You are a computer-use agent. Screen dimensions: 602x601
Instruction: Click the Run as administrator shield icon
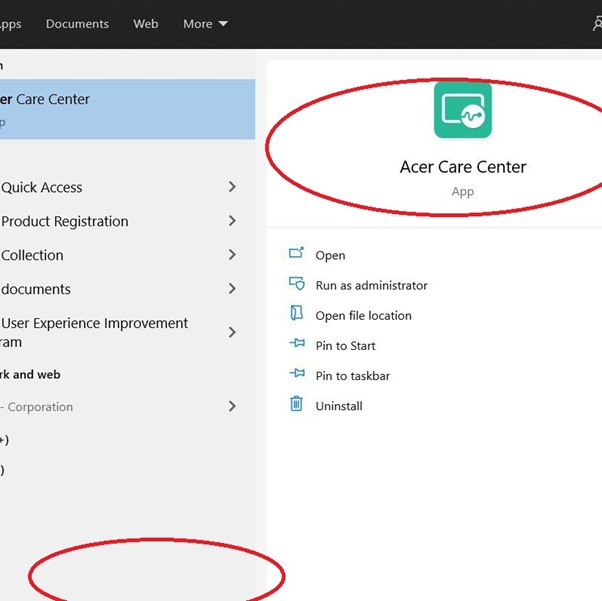(x=296, y=285)
